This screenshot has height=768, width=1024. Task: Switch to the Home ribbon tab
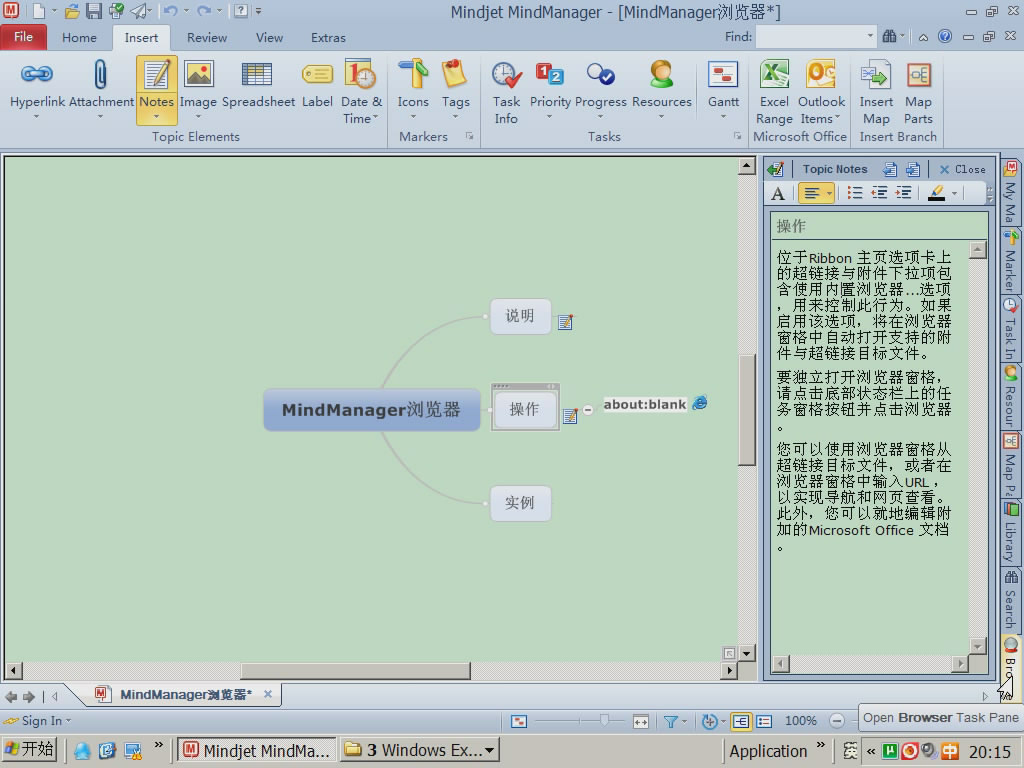coord(79,37)
